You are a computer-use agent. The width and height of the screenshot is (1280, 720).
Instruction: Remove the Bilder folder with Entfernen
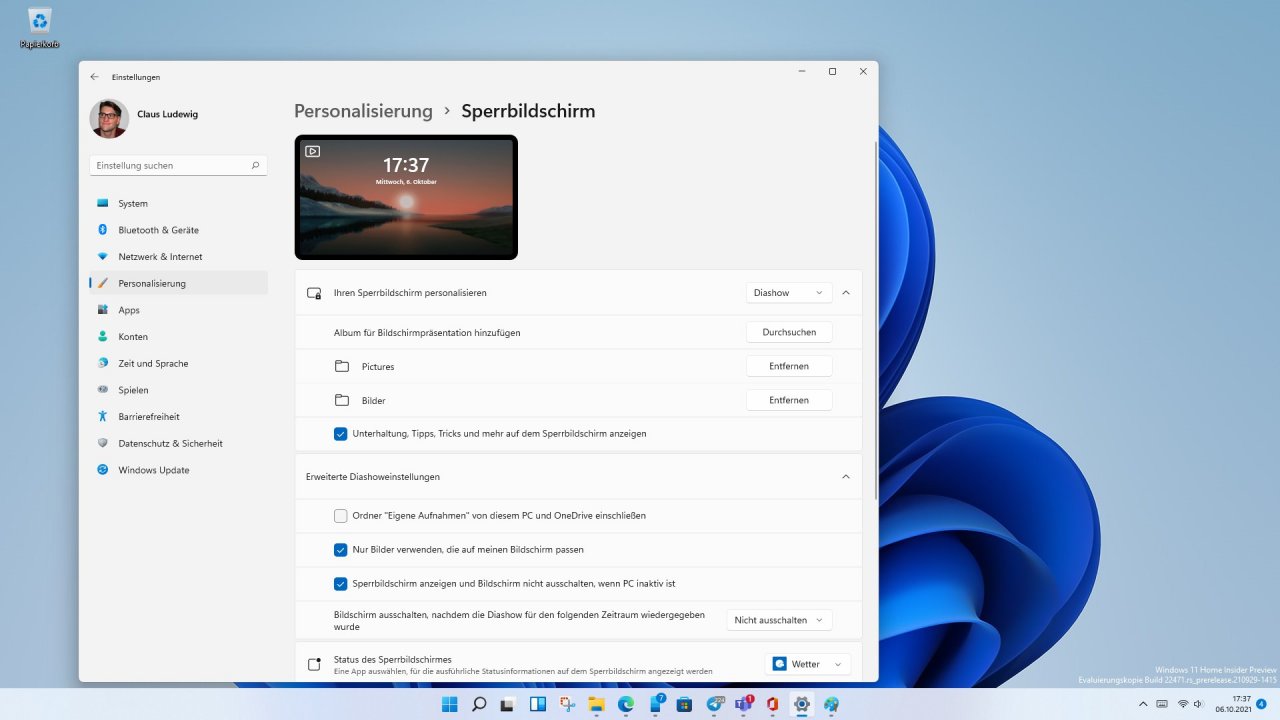(789, 400)
